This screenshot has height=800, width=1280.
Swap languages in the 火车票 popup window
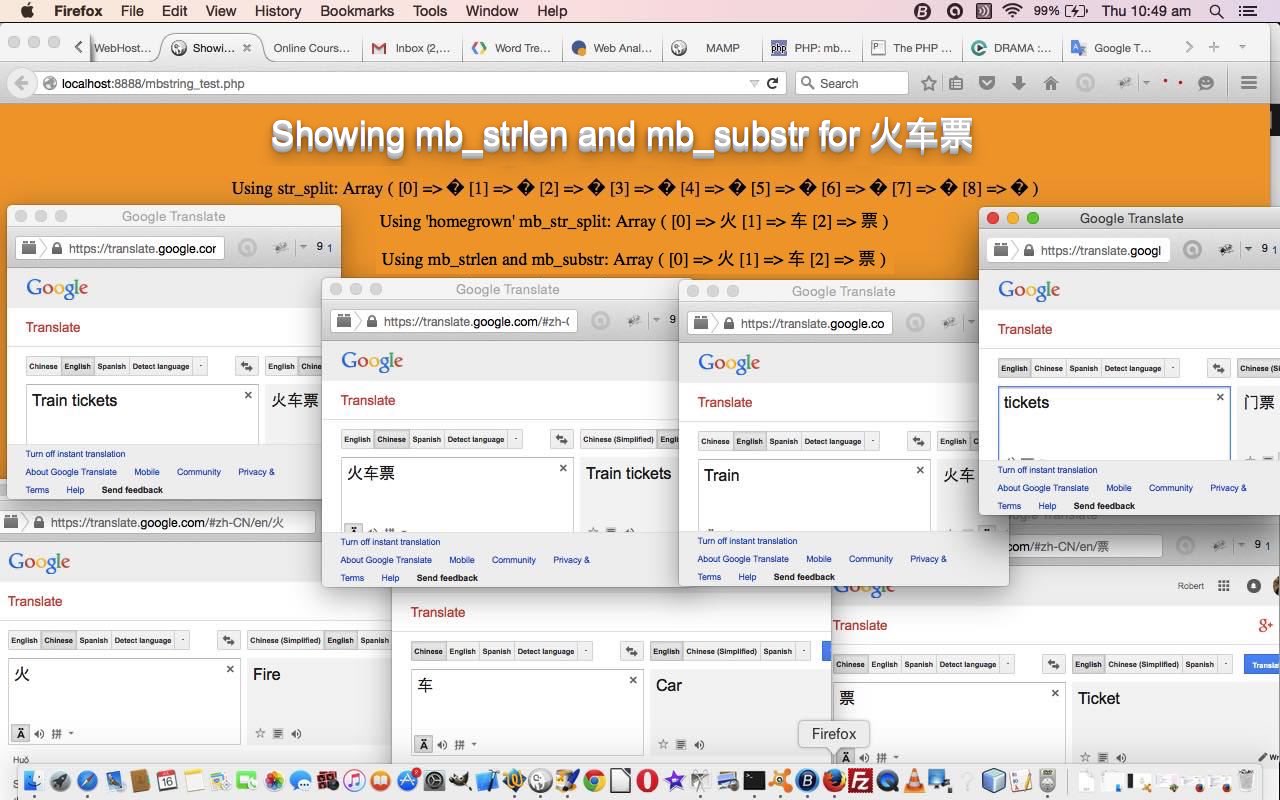pyautogui.click(x=562, y=439)
